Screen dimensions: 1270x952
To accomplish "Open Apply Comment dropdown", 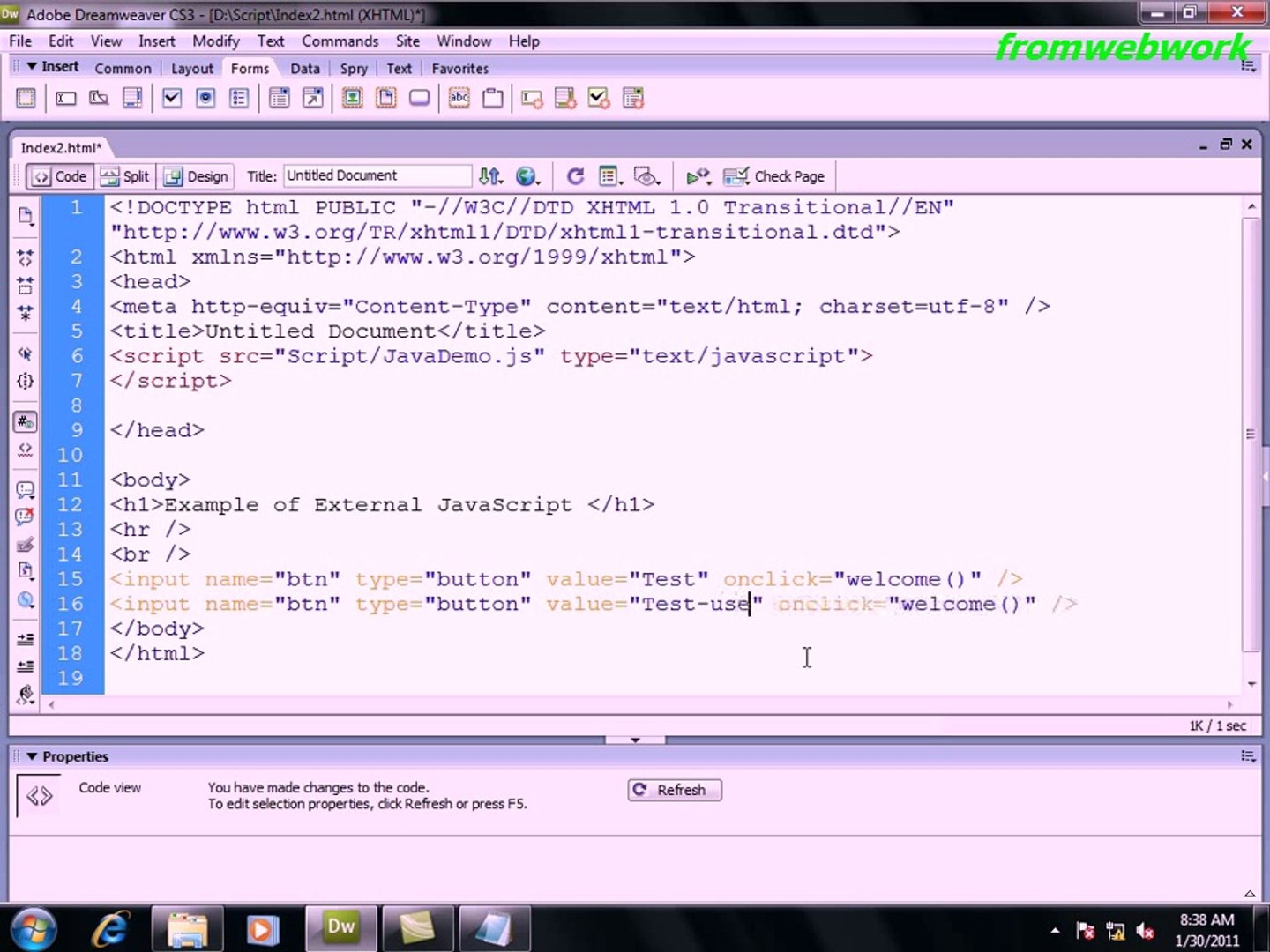I will click(x=26, y=490).
